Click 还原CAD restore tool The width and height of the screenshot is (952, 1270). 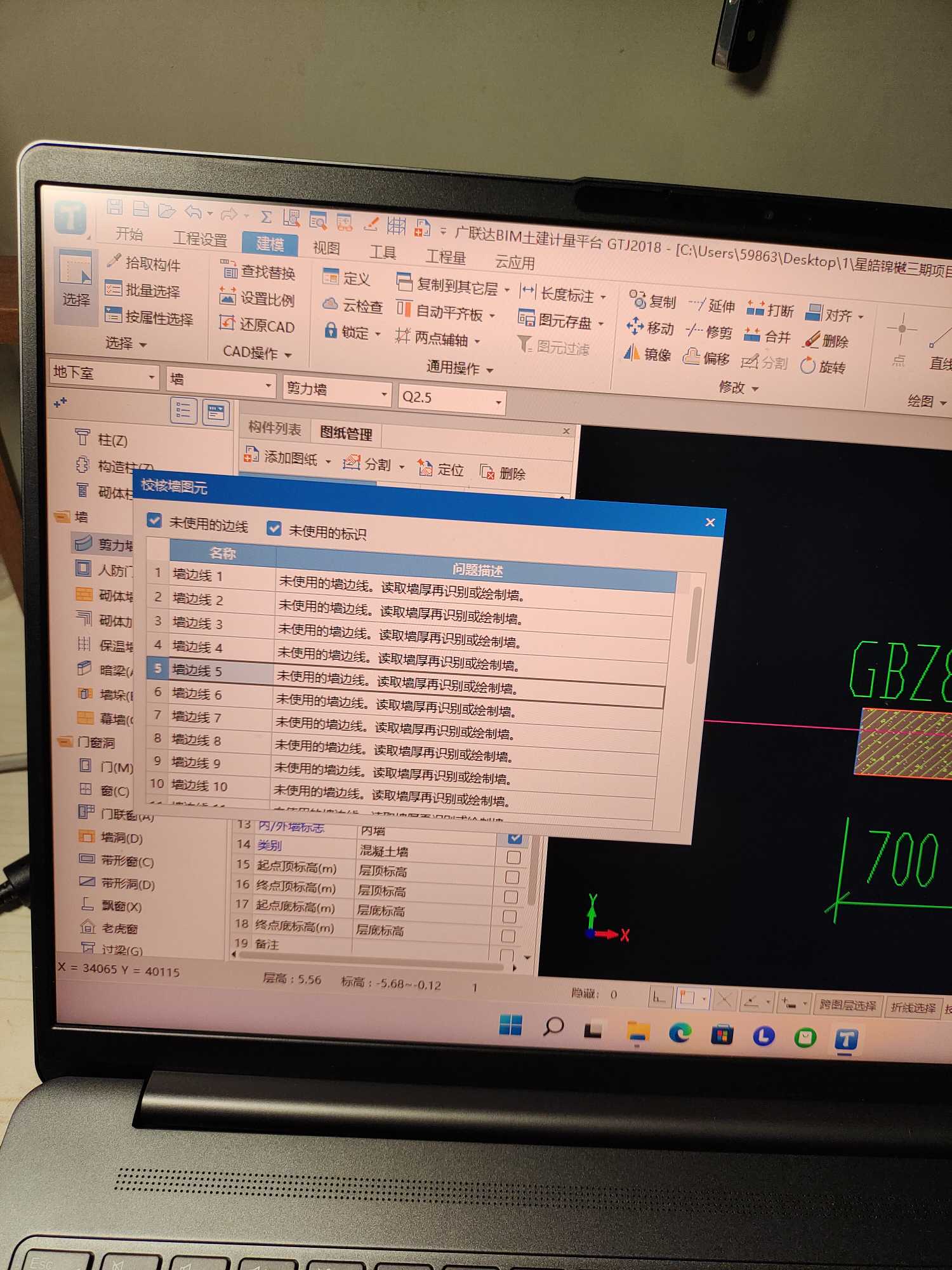point(257,325)
